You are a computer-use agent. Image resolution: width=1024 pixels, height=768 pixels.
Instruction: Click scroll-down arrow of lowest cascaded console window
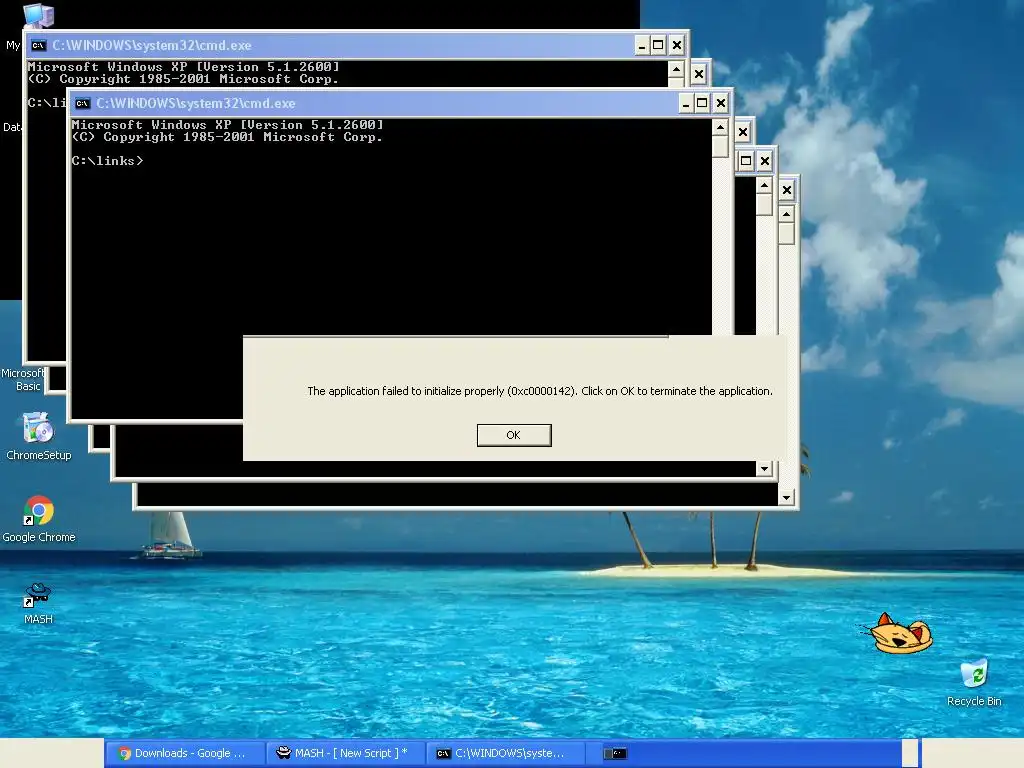(x=786, y=498)
